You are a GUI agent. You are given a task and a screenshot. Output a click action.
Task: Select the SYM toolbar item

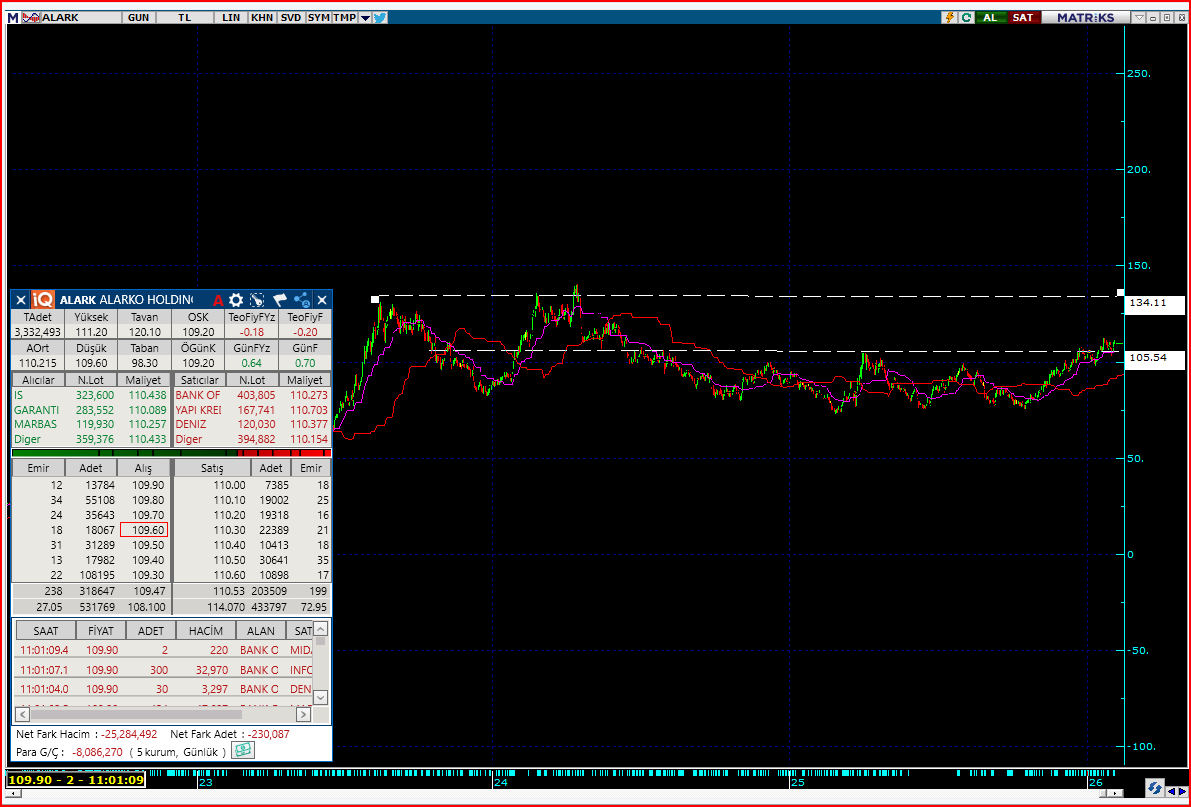click(x=318, y=17)
